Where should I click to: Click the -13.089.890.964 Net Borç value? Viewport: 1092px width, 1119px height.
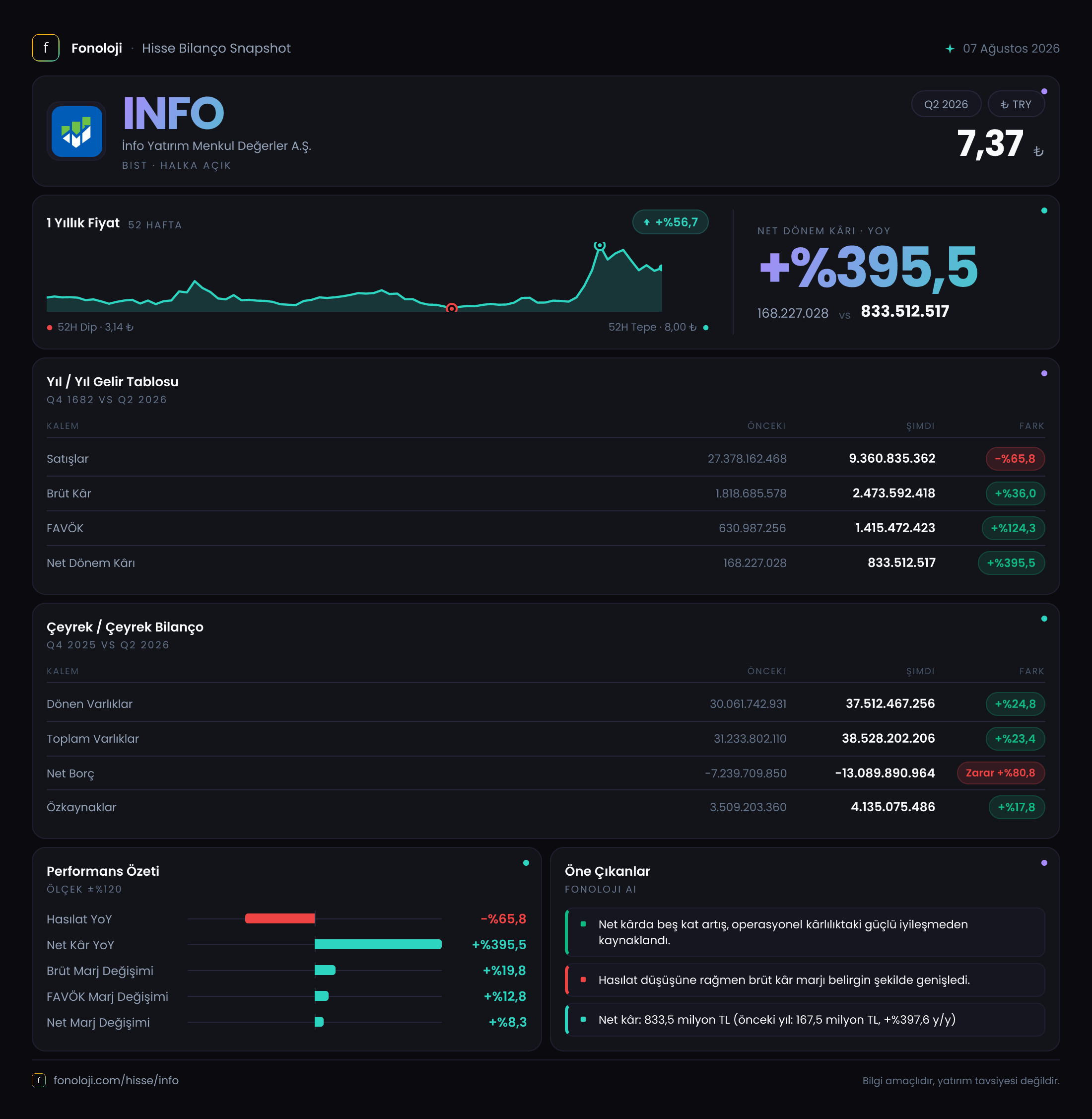click(885, 773)
